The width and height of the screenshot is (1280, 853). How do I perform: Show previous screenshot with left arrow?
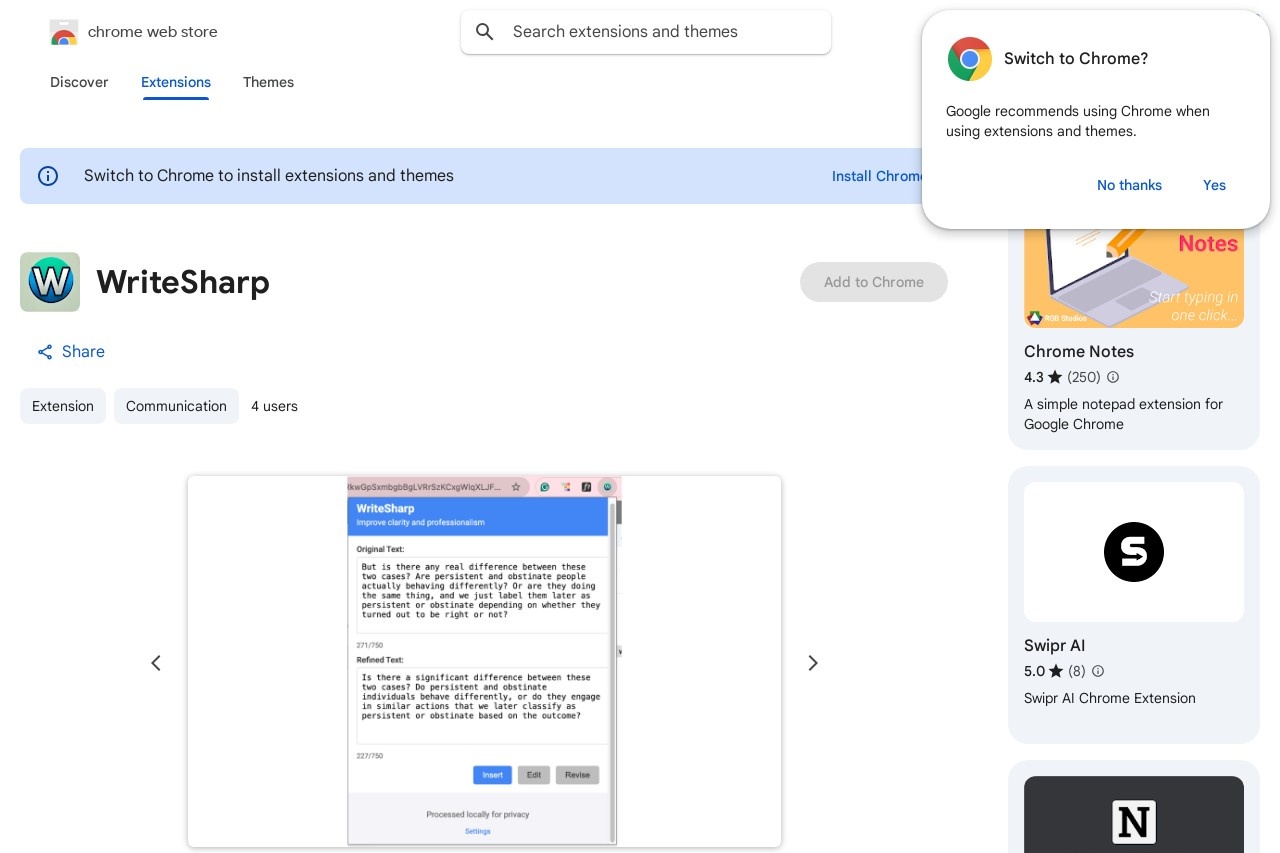click(156, 663)
